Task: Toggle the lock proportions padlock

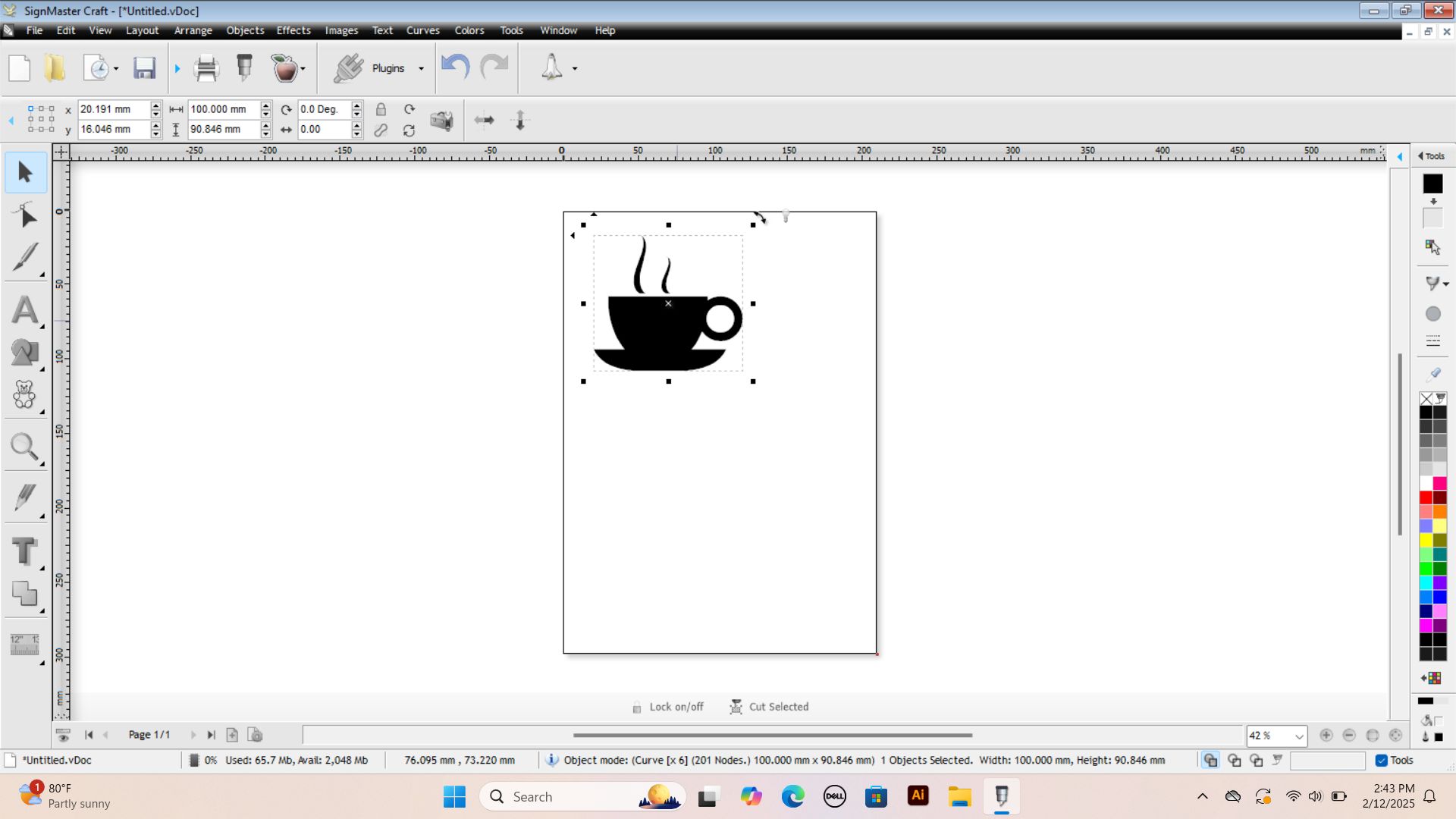Action: [381, 109]
